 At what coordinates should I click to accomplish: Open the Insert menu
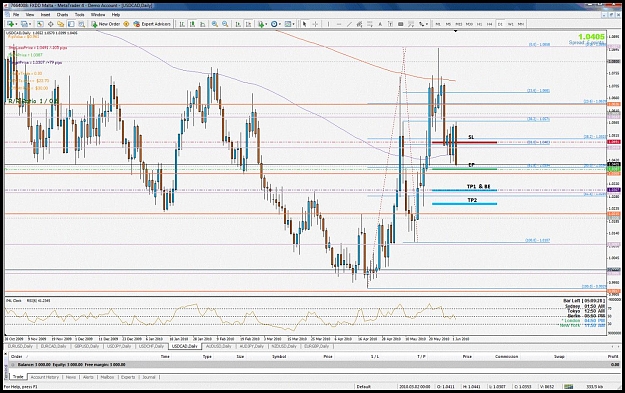tap(45, 14)
